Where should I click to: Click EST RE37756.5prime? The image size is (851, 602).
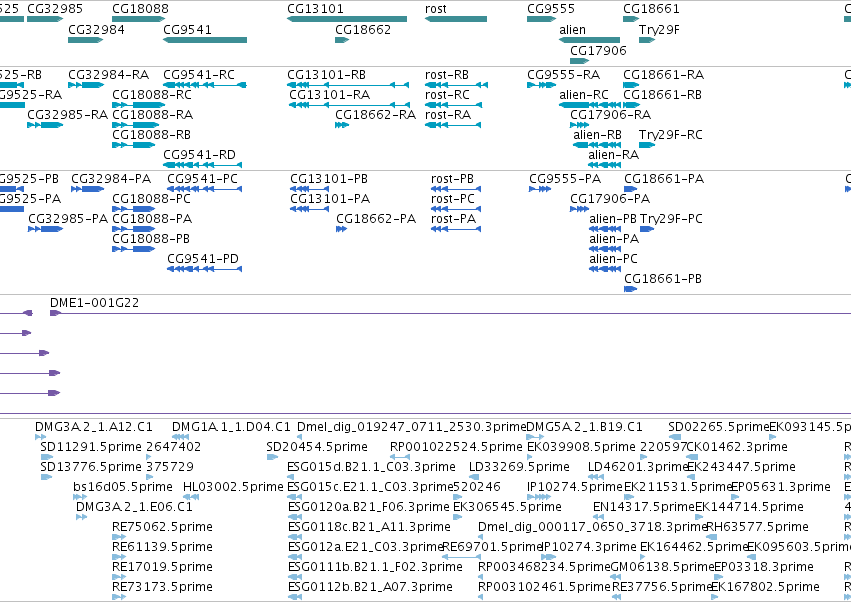click(662, 587)
